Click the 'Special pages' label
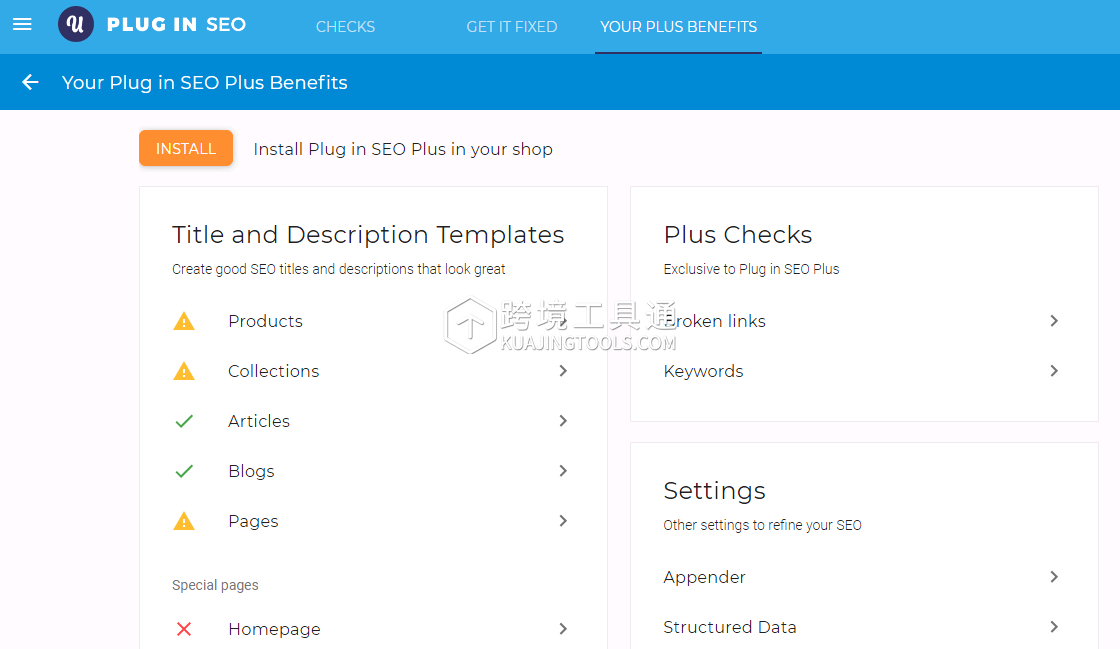Screen dimensions: 1120x649 coord(215,585)
